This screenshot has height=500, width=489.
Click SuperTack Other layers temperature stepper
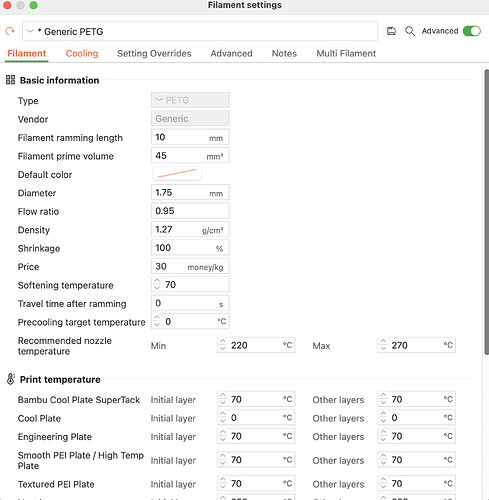(x=383, y=399)
